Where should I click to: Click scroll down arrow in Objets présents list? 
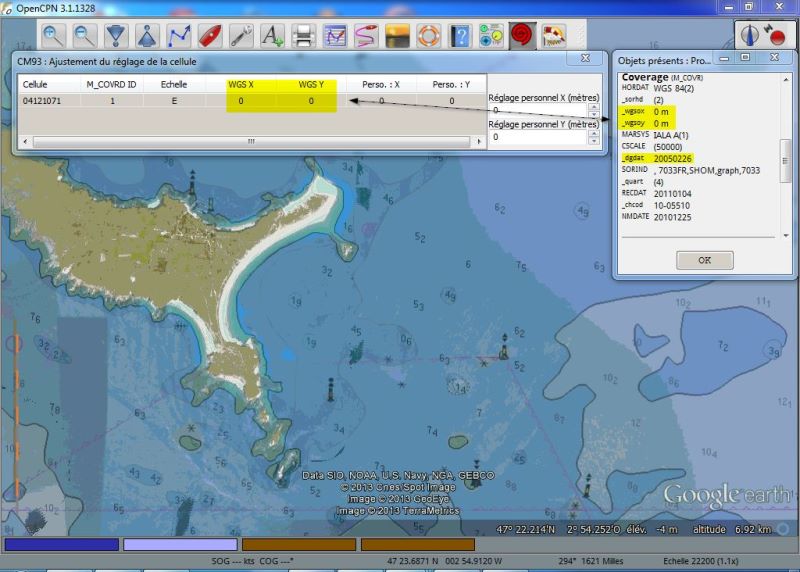coord(786,235)
